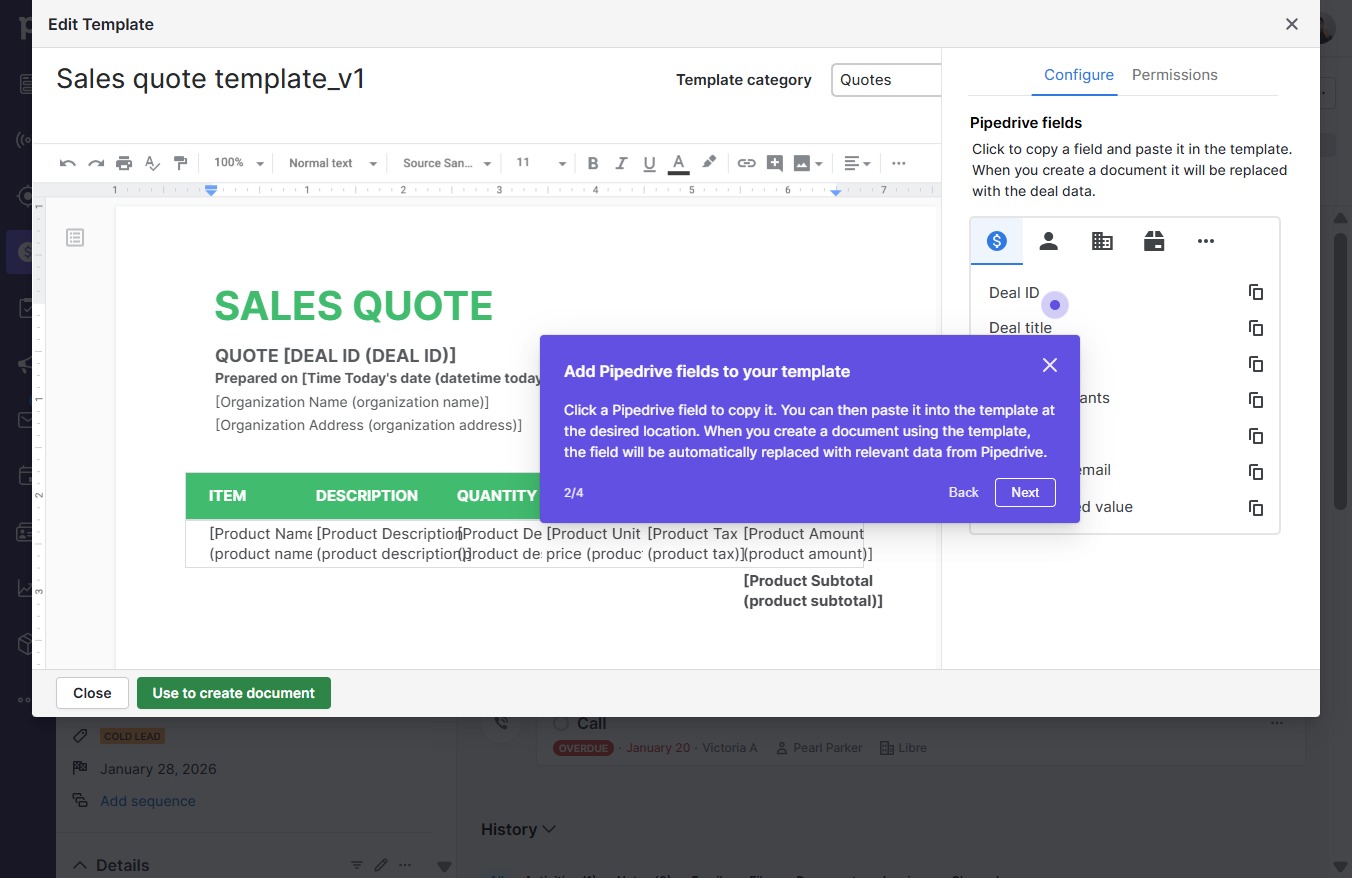Select the Paint format tool
The height and width of the screenshot is (878, 1352).
[181, 163]
